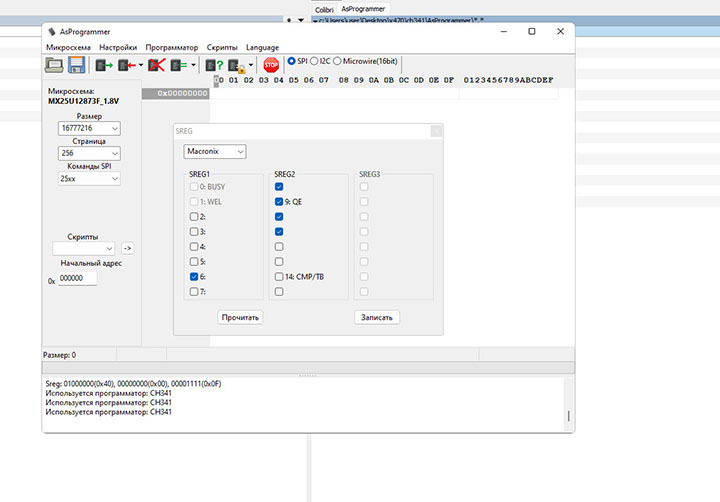Toggle SREG1 bit 2 checkbox
The image size is (720, 502).
coord(194,217)
